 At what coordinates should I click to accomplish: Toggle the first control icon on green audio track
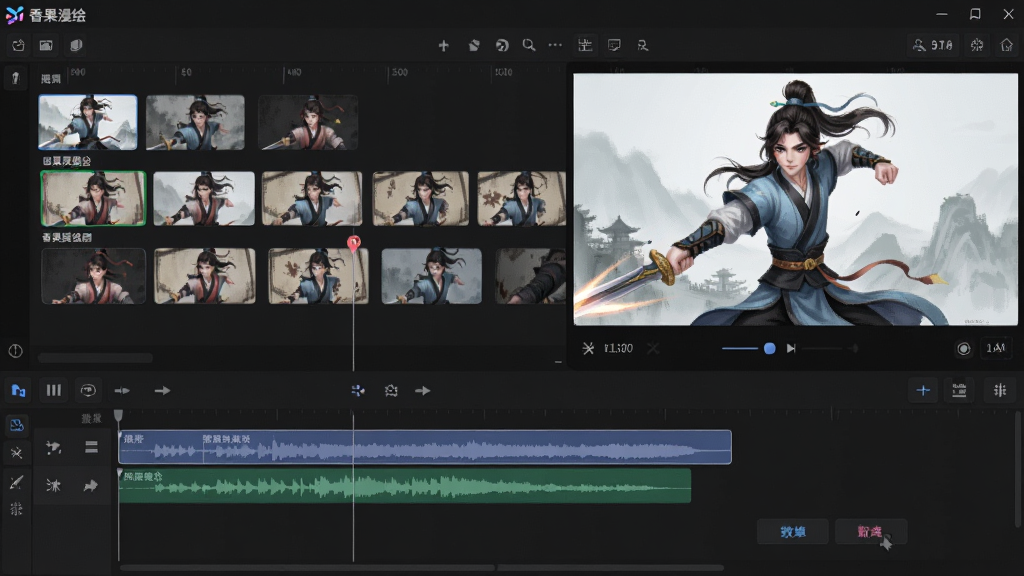[x=54, y=485]
